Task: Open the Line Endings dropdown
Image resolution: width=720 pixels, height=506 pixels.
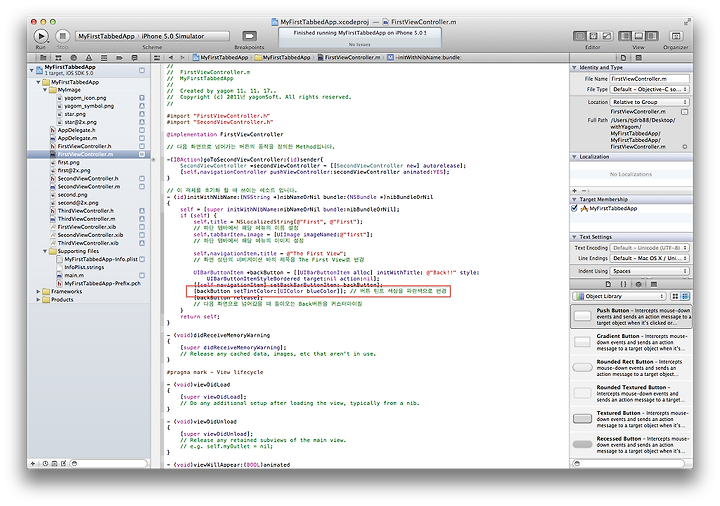Action: click(x=649, y=259)
